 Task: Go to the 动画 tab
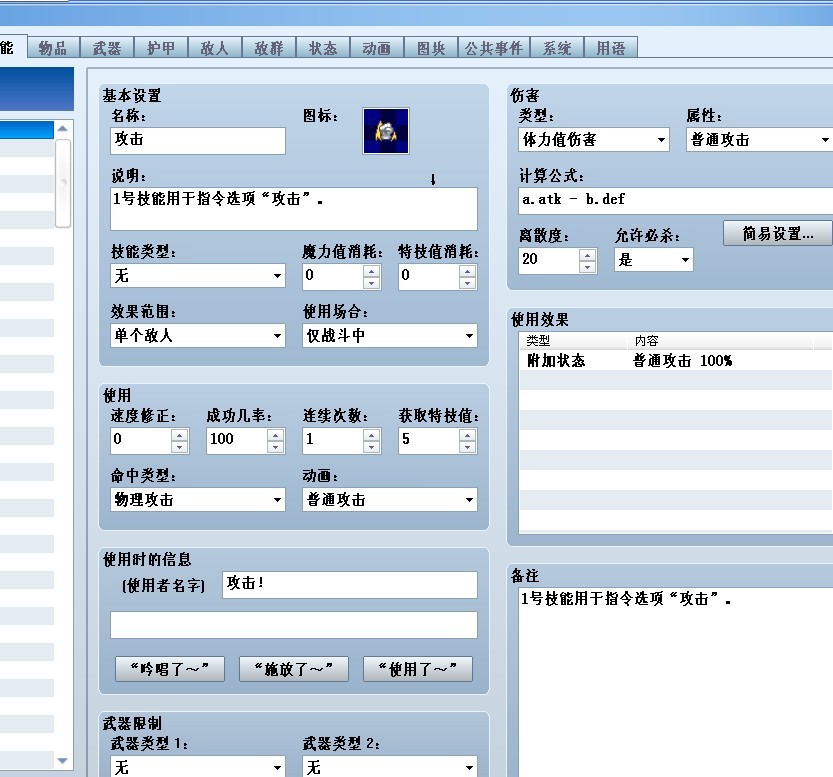pyautogui.click(x=377, y=48)
